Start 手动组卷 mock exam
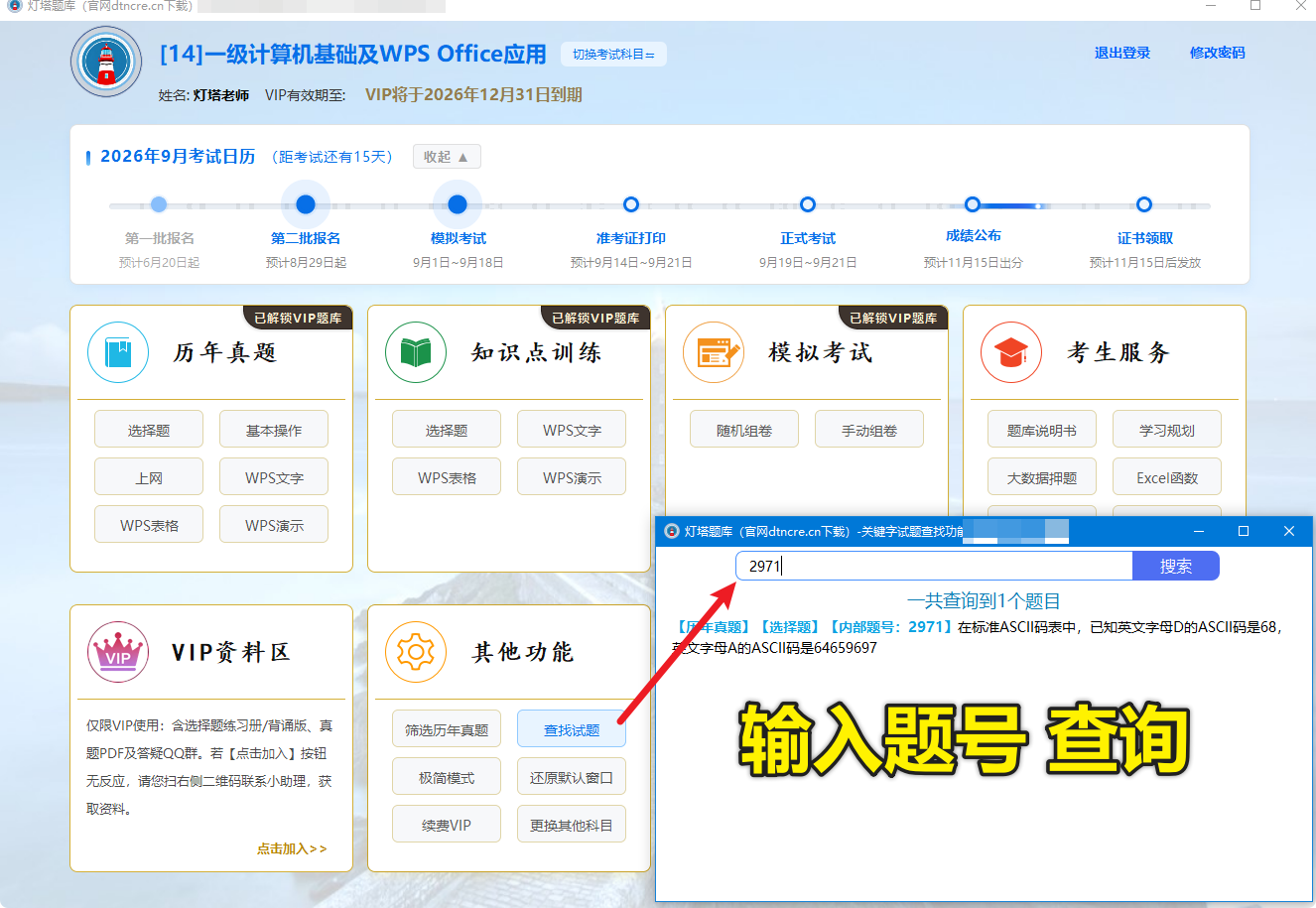Screen dimensions: 1316x908 (x=869, y=430)
